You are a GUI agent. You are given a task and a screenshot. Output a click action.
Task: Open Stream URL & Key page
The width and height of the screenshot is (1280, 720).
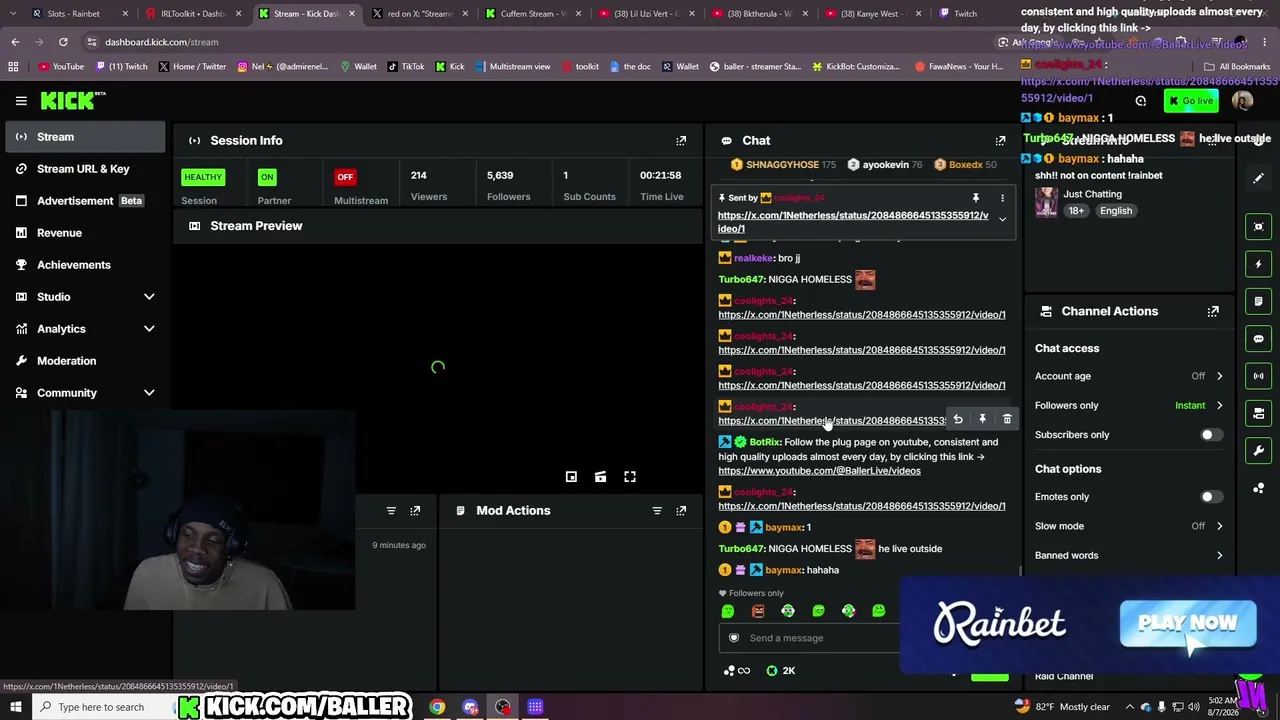[x=85, y=169]
